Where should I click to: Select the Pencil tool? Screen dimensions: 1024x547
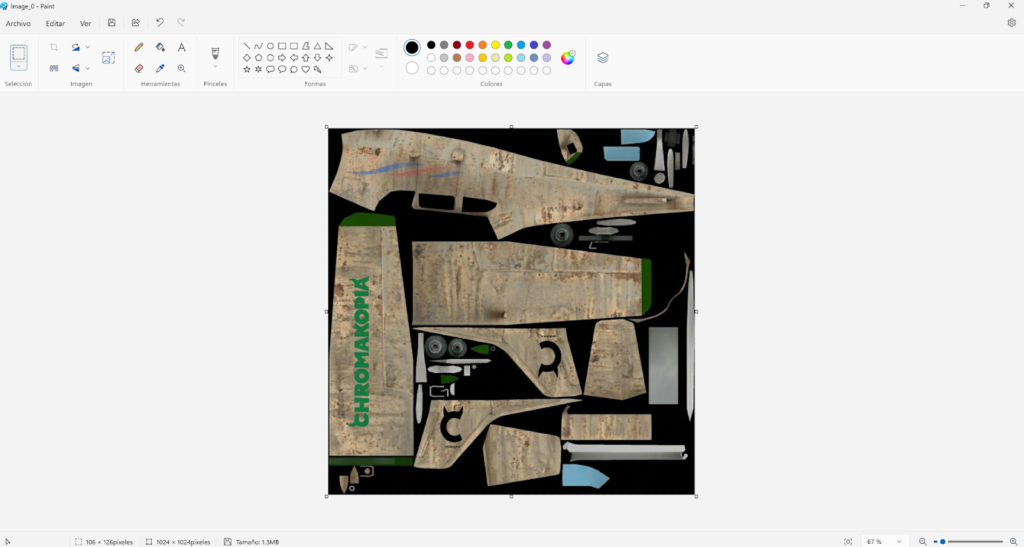(x=139, y=47)
